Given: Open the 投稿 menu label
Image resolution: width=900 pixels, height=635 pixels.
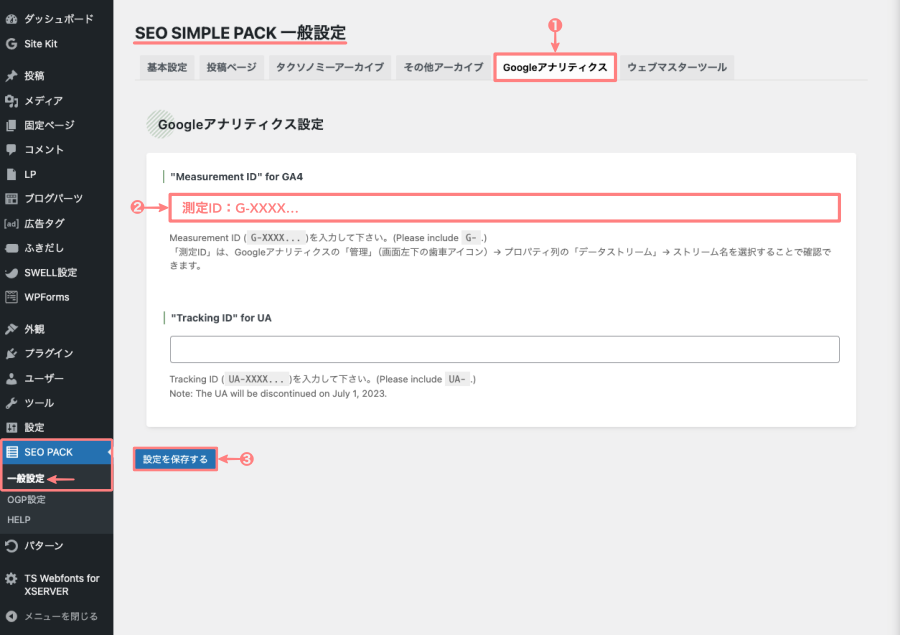Looking at the screenshot, I should point(34,76).
